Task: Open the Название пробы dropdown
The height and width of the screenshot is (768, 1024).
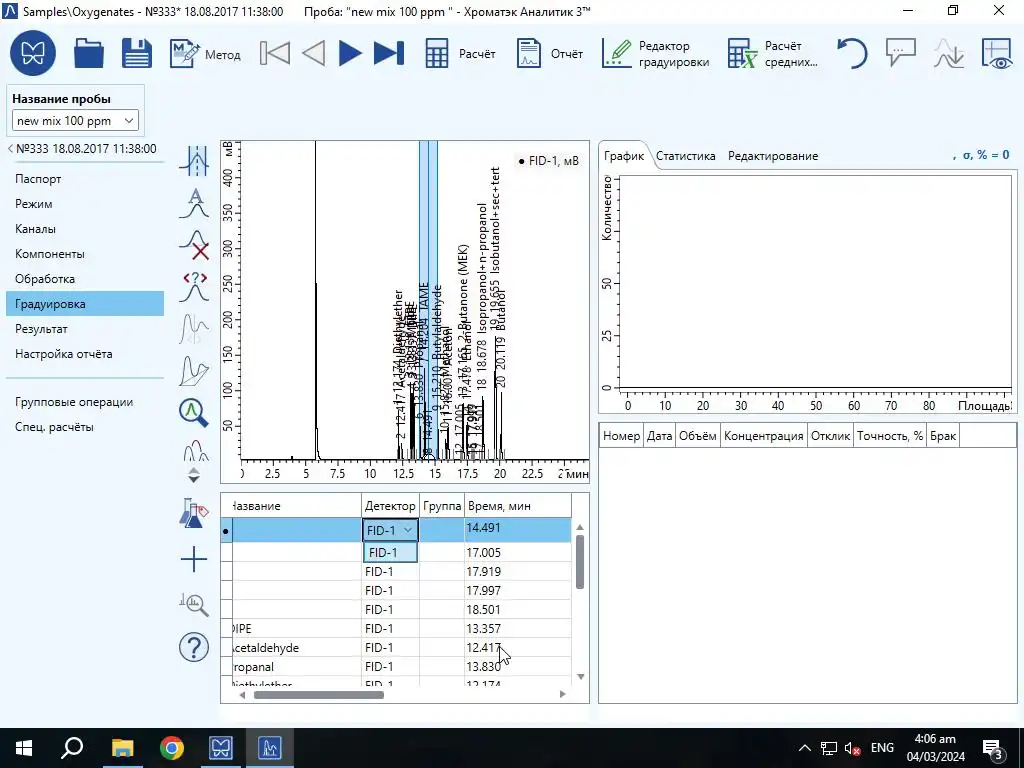Action: (x=75, y=121)
